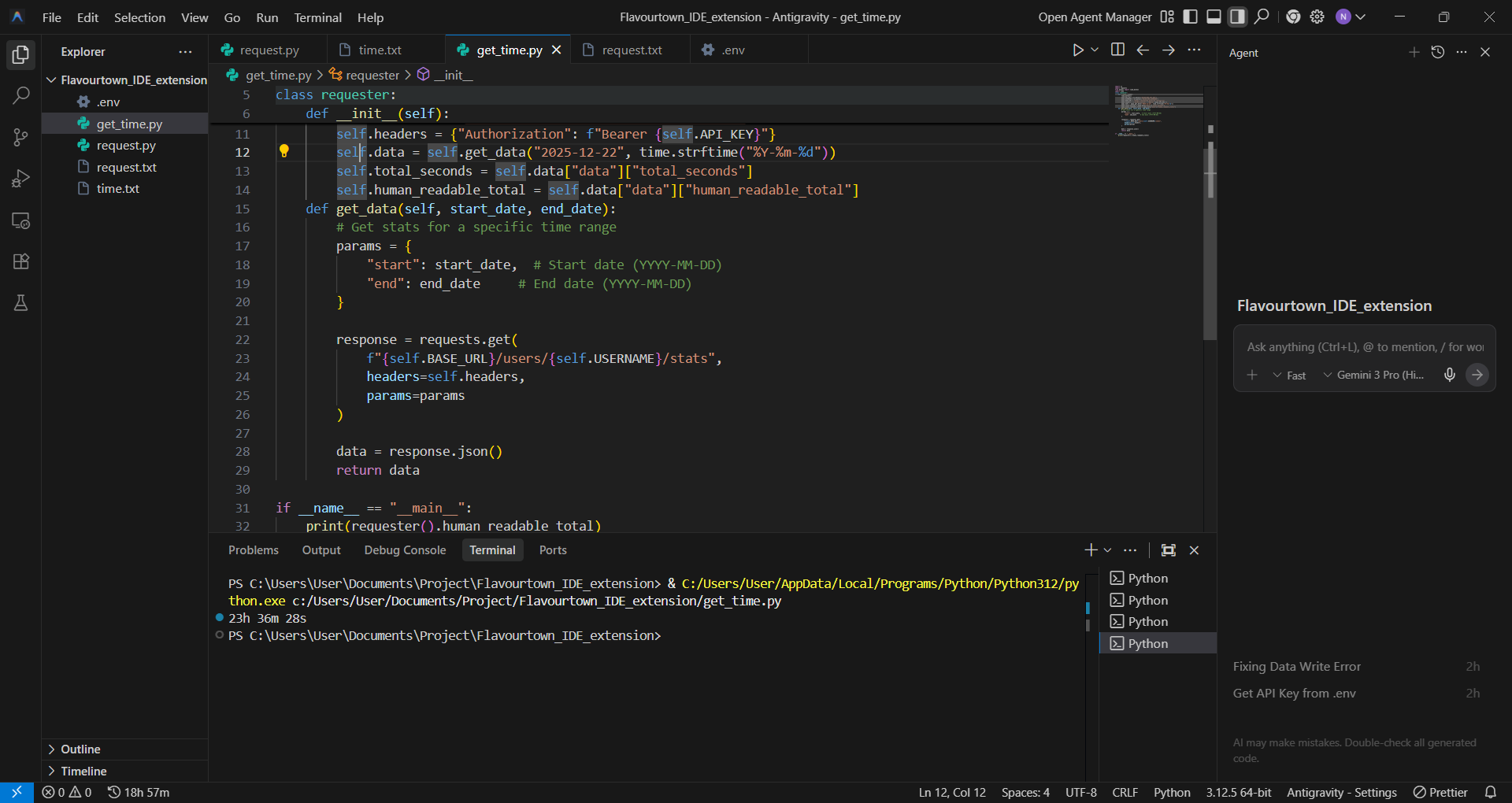Open the Fixing Data Write Error conversation
This screenshot has width=1512, height=803.
(1297, 666)
